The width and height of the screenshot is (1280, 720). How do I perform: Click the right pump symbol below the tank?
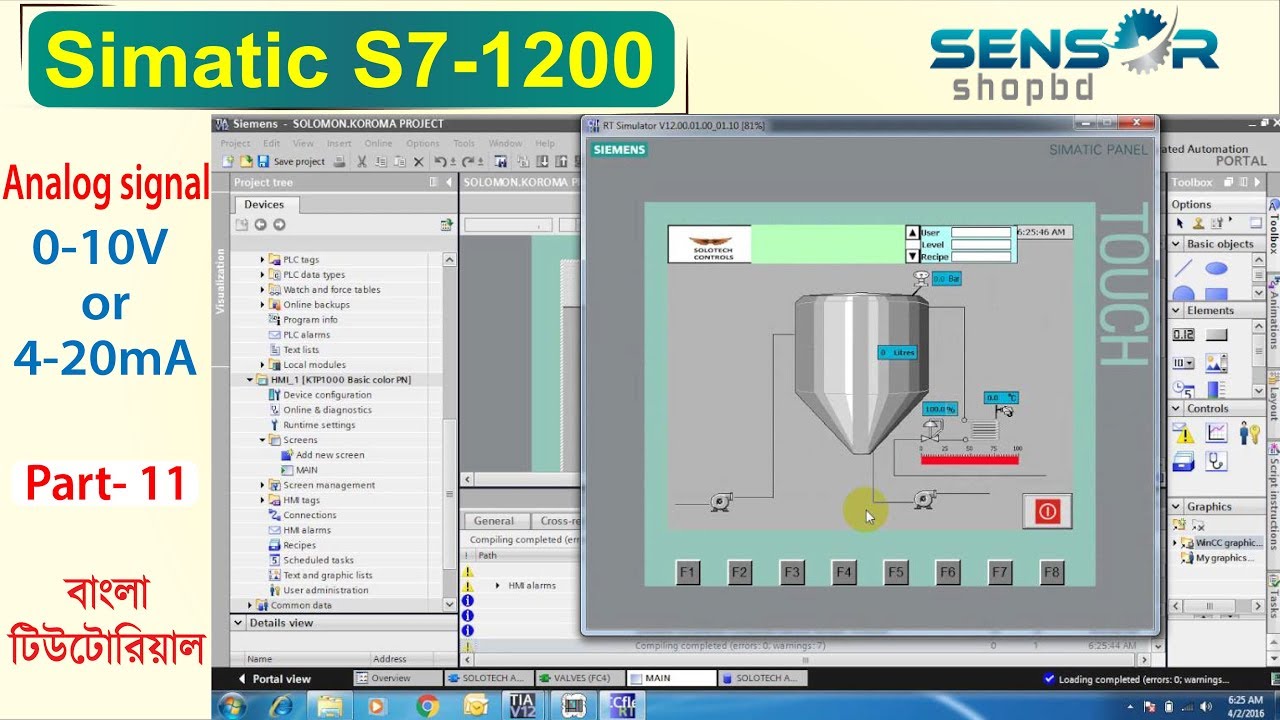tap(926, 497)
